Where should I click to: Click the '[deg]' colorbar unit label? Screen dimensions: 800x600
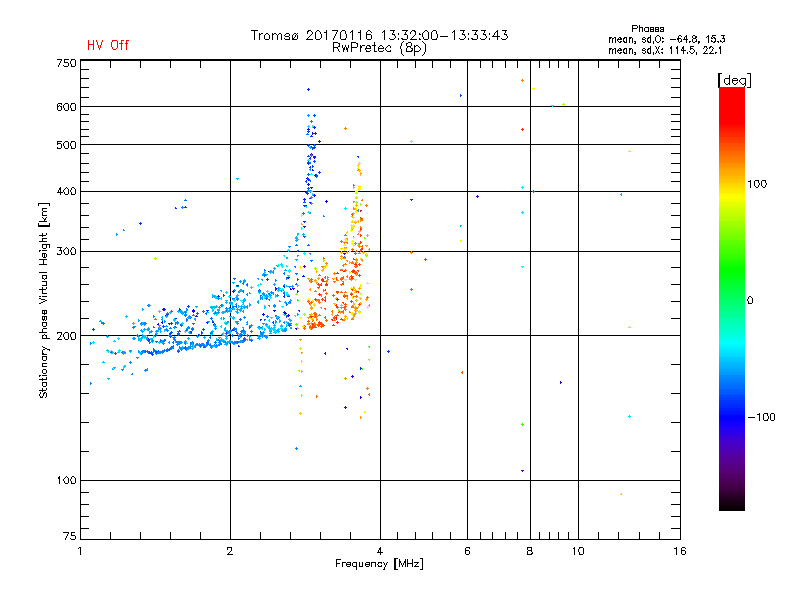(x=734, y=81)
